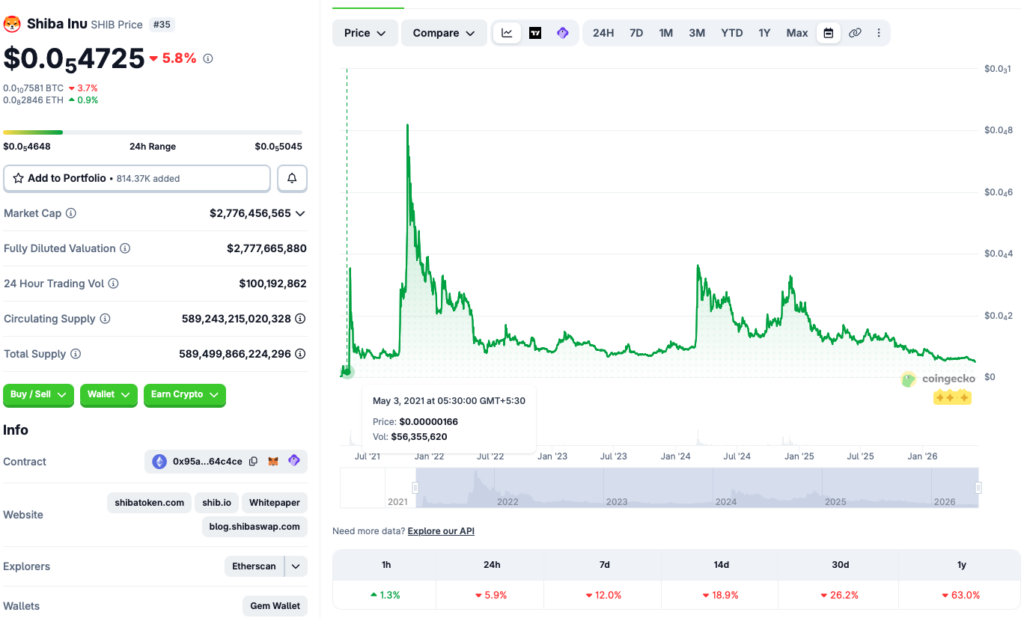The image size is (1024, 618).
Task: Click Explore our API link
Action: 441,531
